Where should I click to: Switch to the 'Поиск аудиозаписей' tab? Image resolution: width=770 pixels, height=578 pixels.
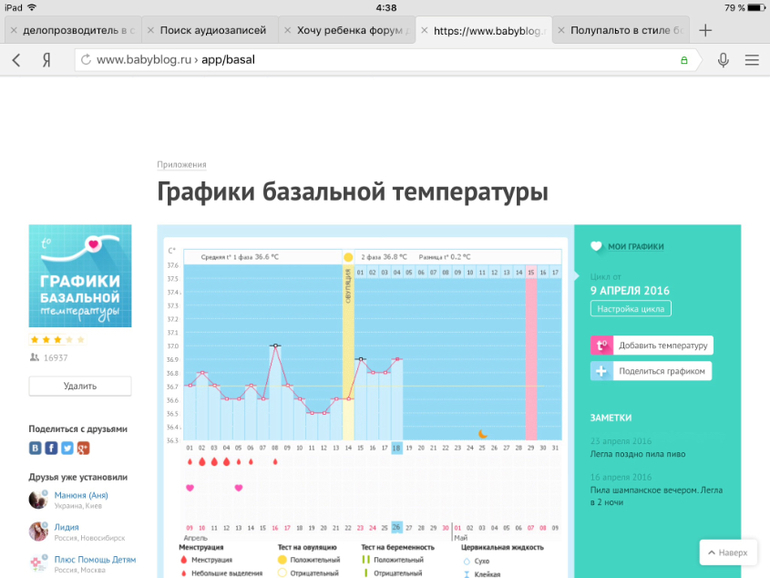coord(213,30)
